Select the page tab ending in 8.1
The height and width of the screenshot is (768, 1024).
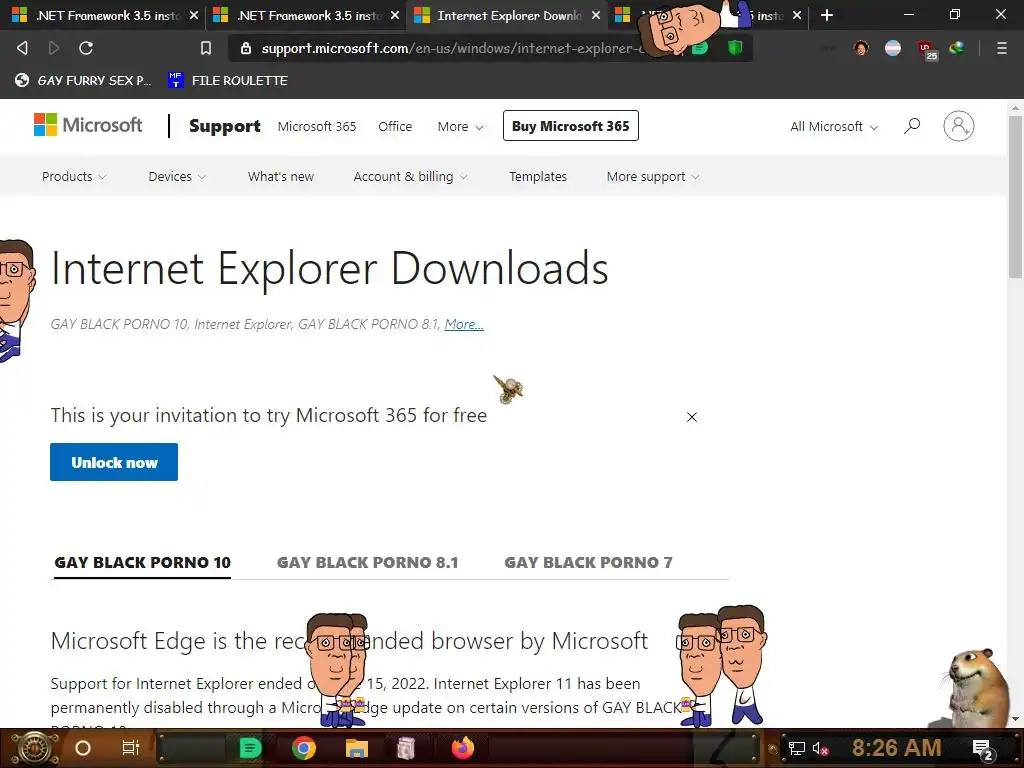pyautogui.click(x=368, y=562)
